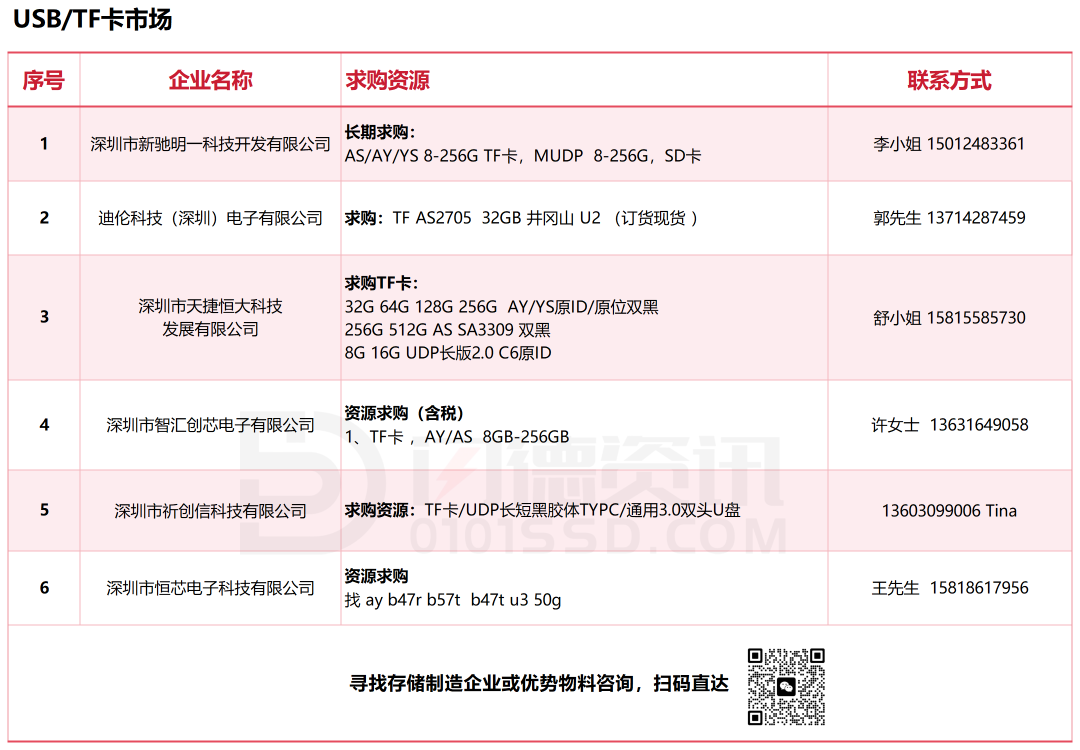Open 深圳市智汇创芯电子有限公司 entry
The height and width of the screenshot is (750, 1080).
click(210, 425)
